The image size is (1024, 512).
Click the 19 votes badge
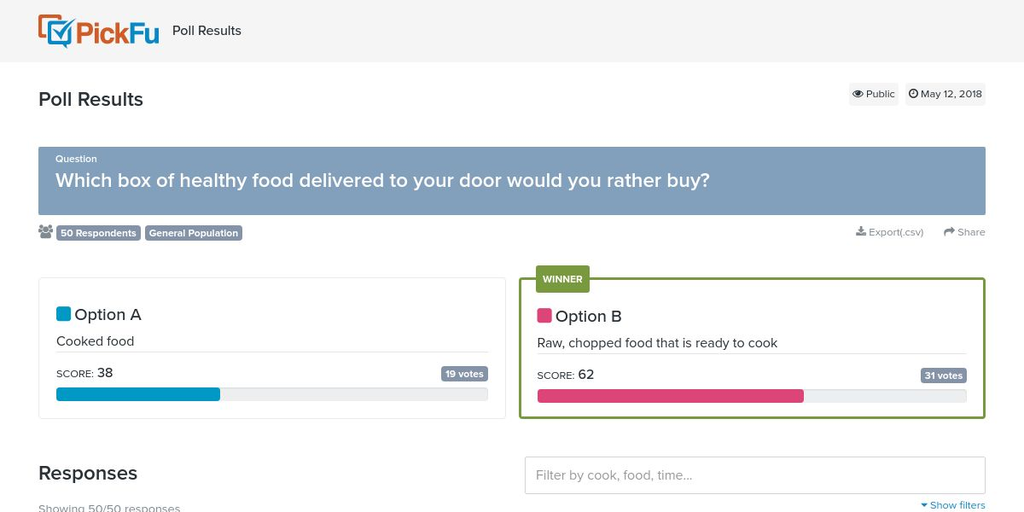point(464,374)
